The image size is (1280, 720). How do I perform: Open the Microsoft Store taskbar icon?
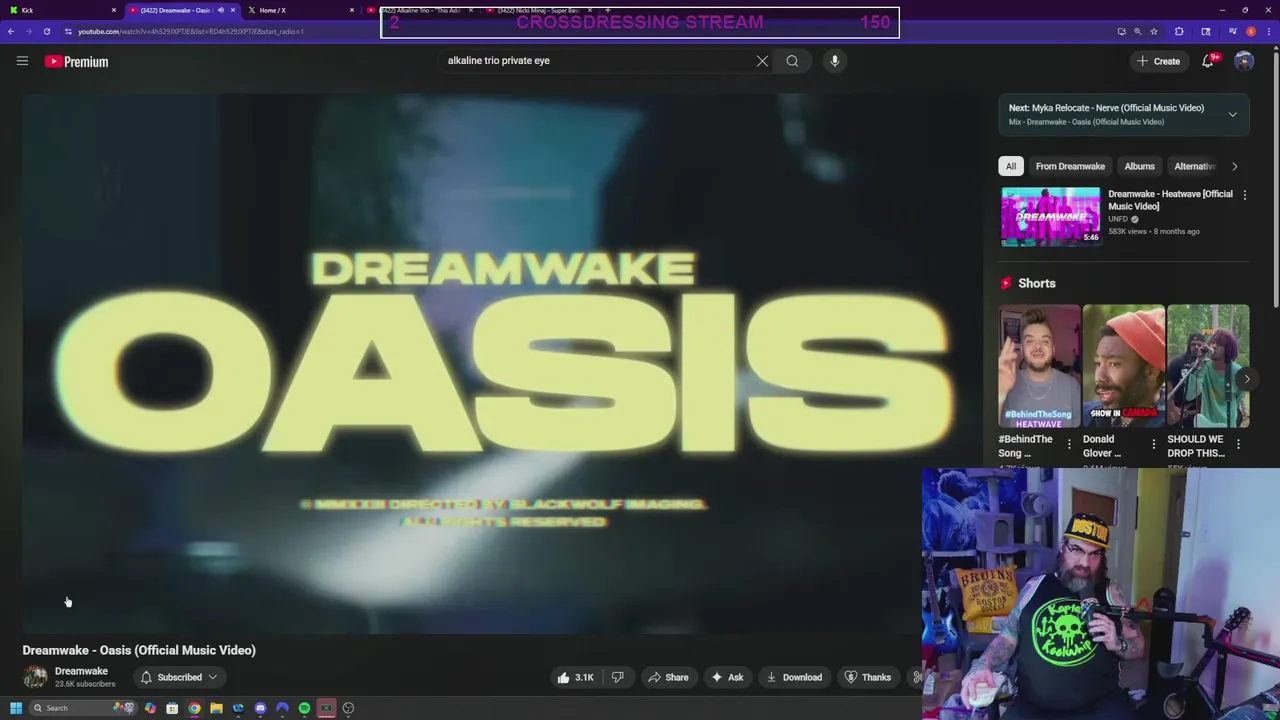(172, 708)
